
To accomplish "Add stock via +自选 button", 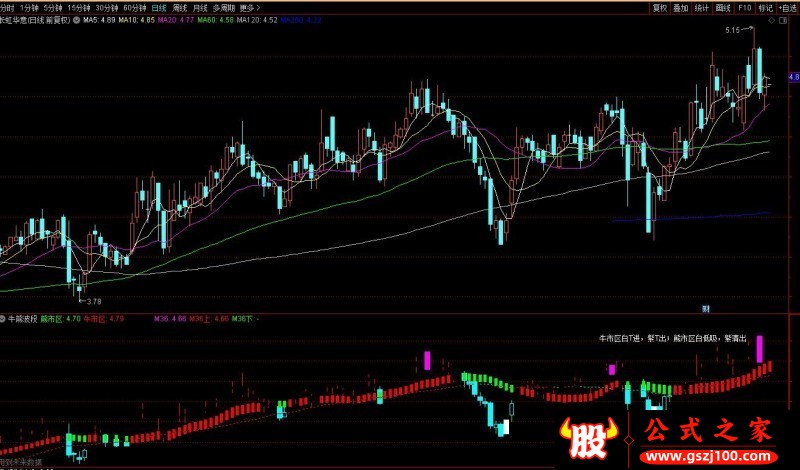I will [x=788, y=8].
